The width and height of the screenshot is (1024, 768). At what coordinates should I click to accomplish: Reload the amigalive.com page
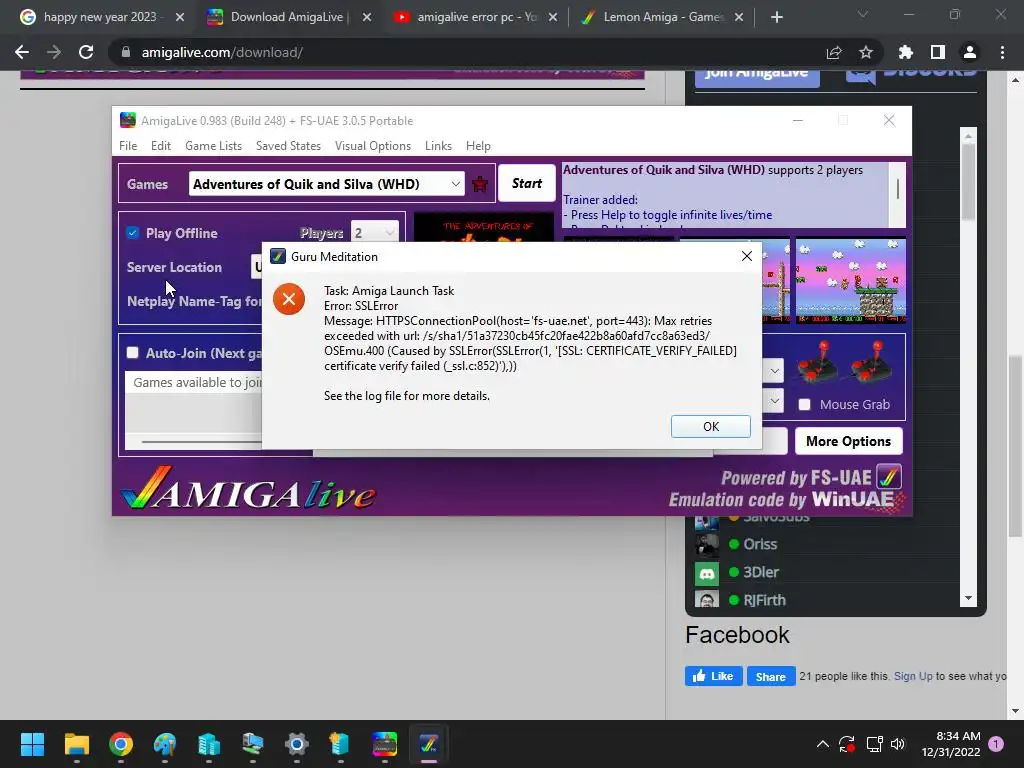(x=86, y=52)
